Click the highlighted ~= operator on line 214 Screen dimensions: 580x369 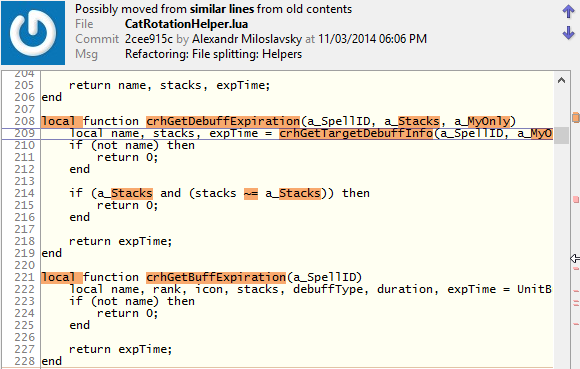click(x=251, y=193)
